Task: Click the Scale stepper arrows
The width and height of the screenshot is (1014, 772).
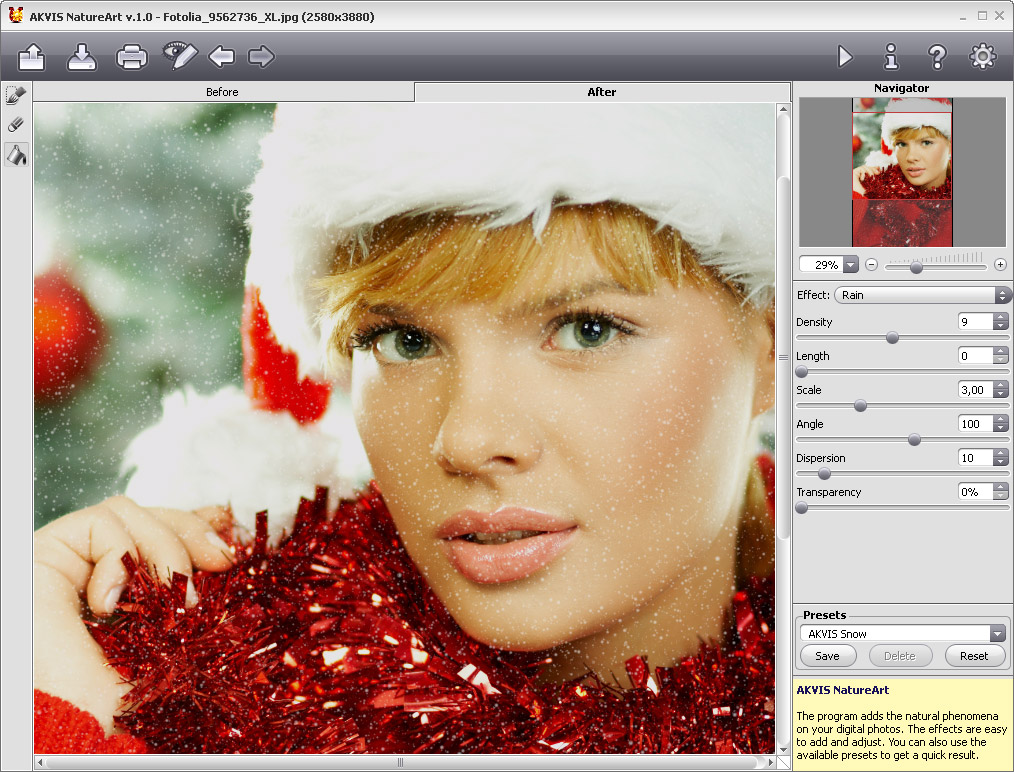Action: (1001, 390)
